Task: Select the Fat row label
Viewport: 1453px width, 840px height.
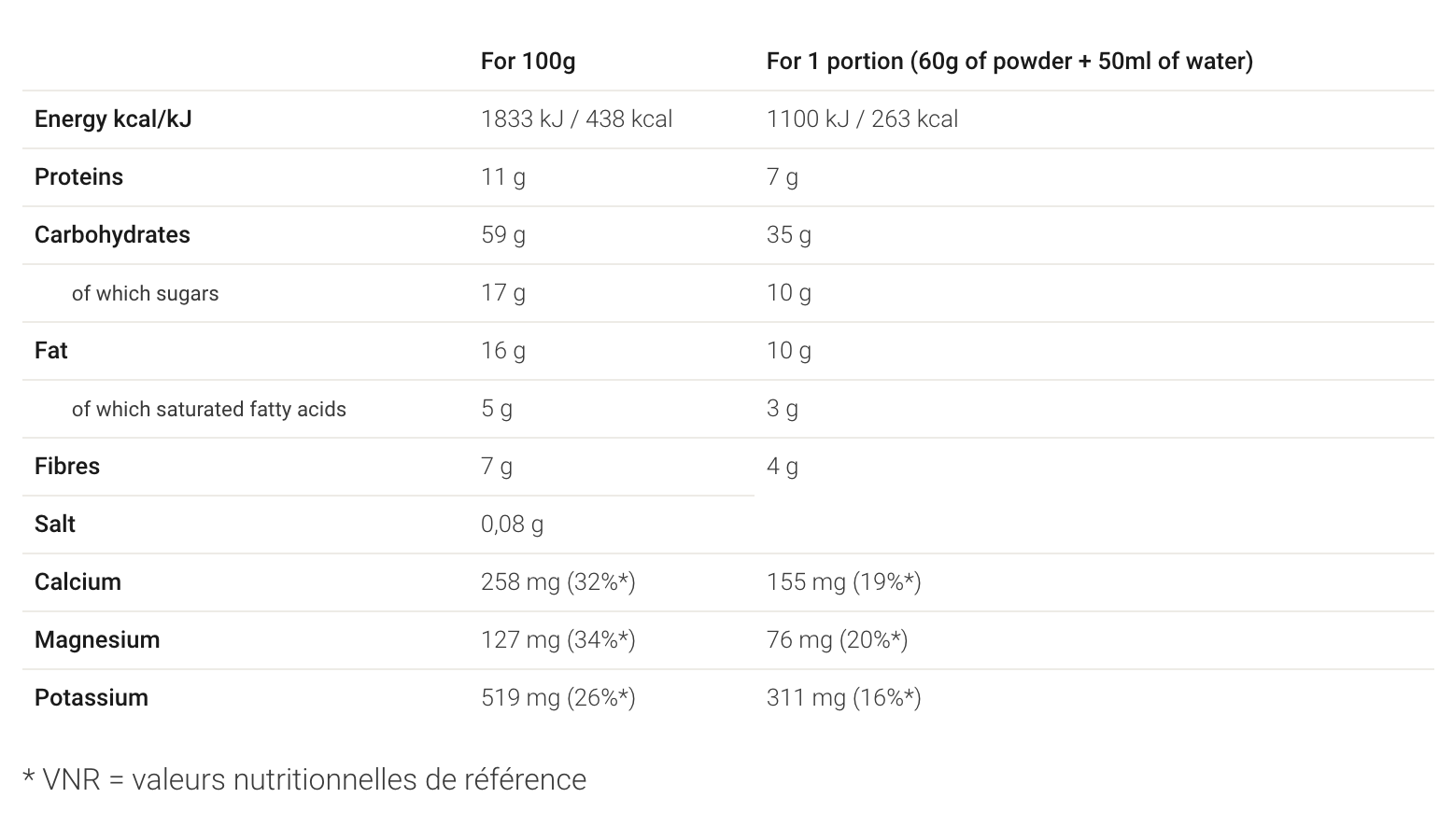Action: (51, 351)
